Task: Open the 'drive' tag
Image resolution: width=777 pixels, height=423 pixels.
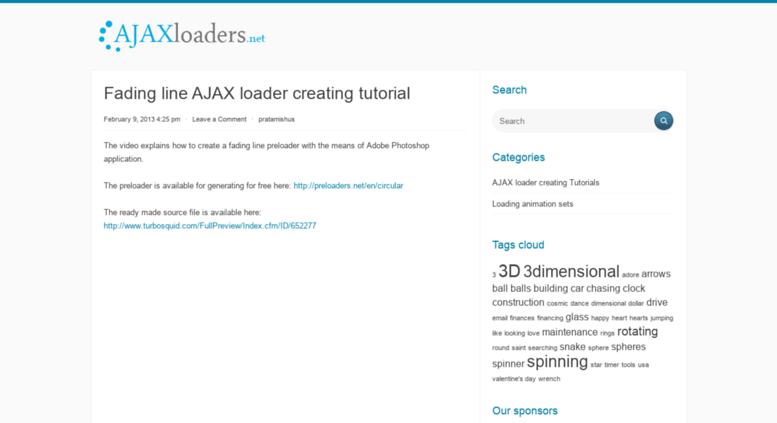Action: click(x=657, y=302)
